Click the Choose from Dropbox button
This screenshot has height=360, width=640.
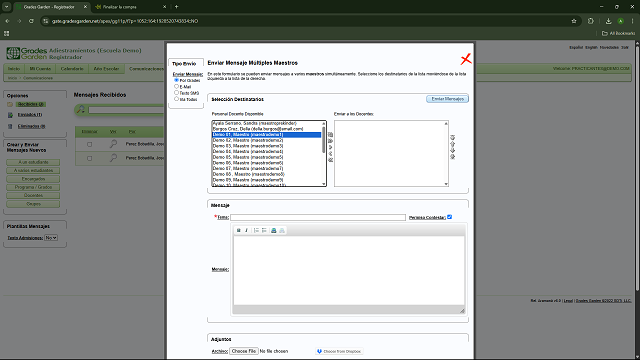pos(339,351)
